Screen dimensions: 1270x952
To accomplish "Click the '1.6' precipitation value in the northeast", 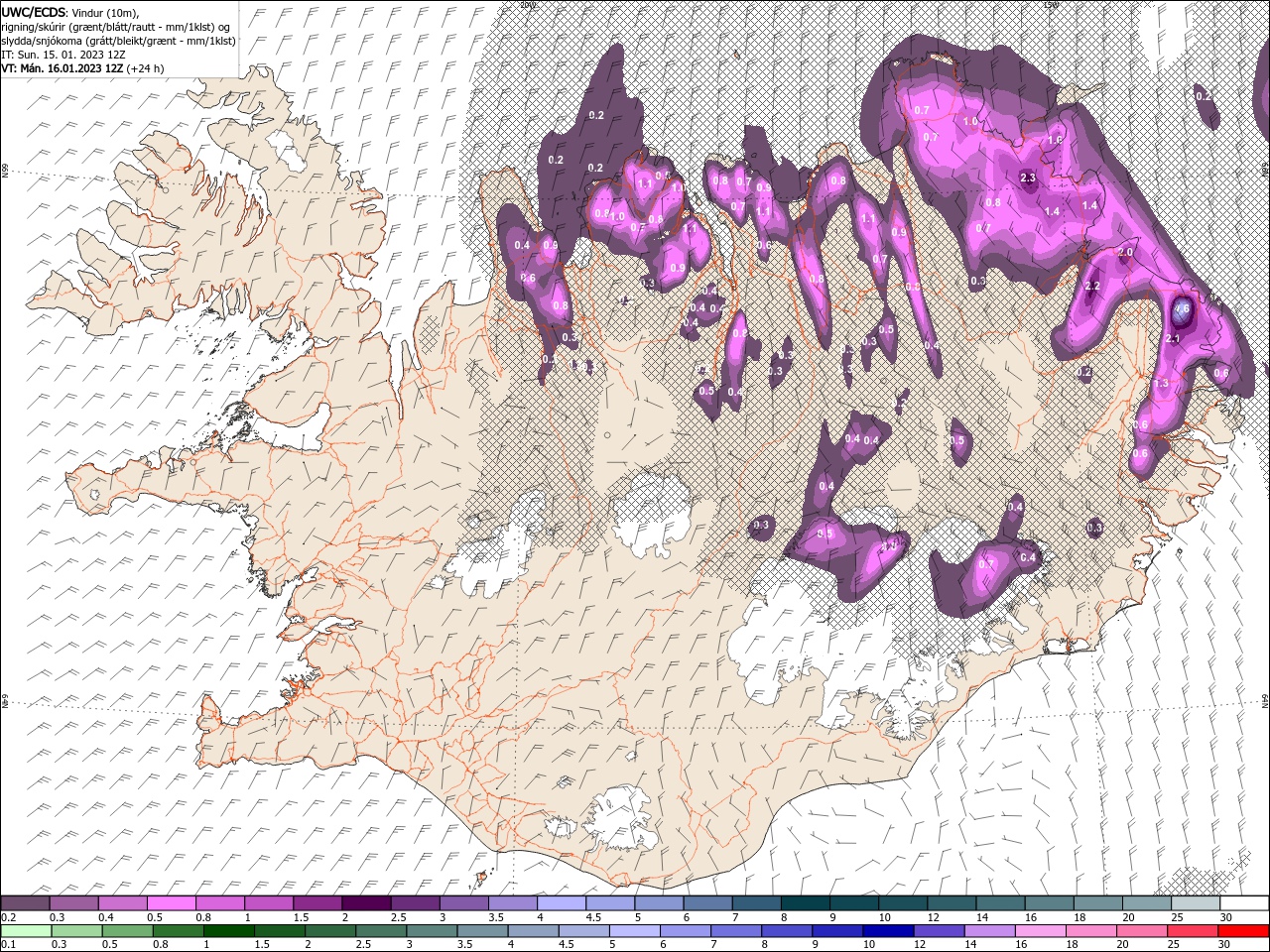I will point(1055,141).
